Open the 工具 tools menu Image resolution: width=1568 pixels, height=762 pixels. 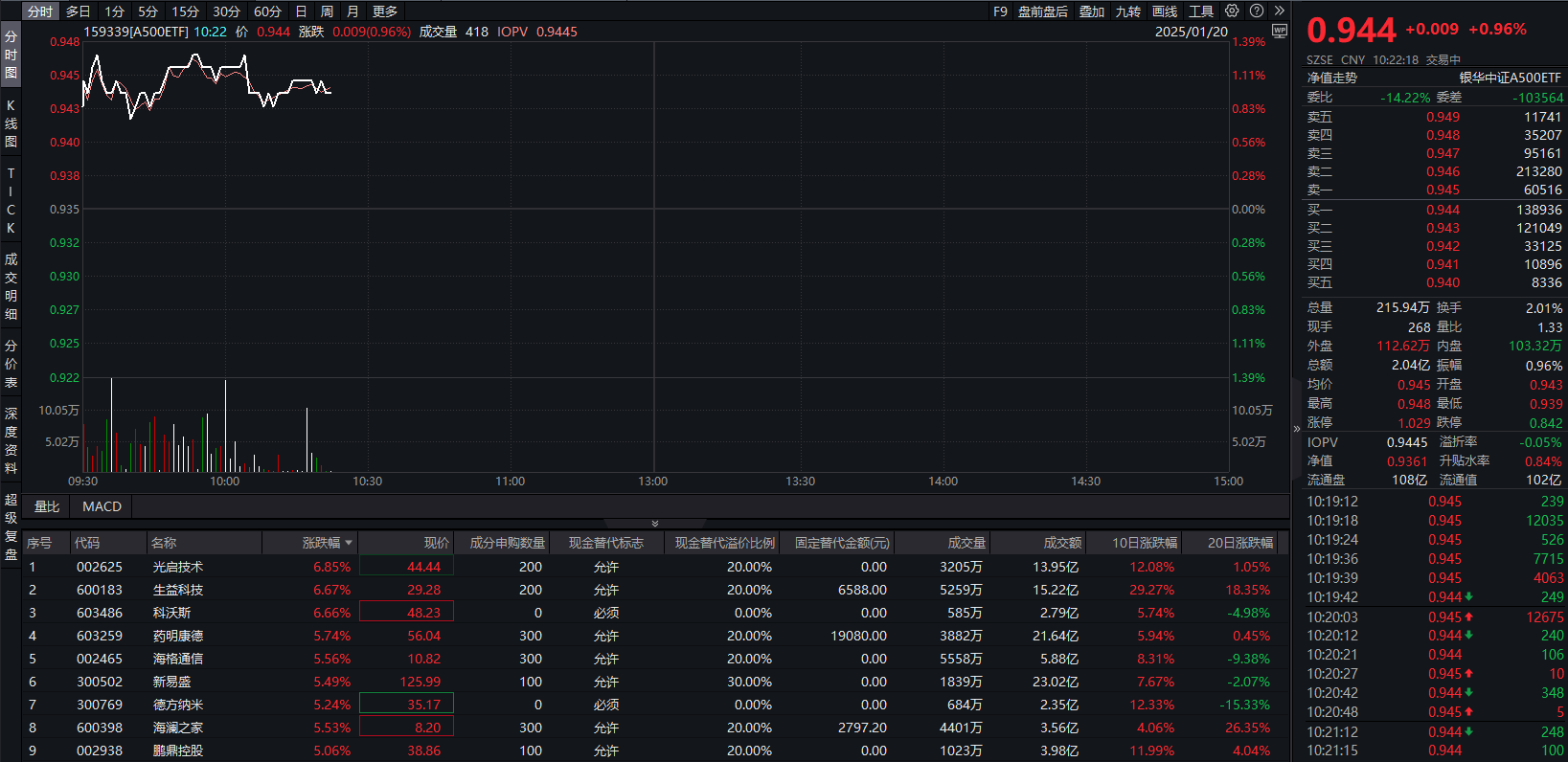point(1201,11)
